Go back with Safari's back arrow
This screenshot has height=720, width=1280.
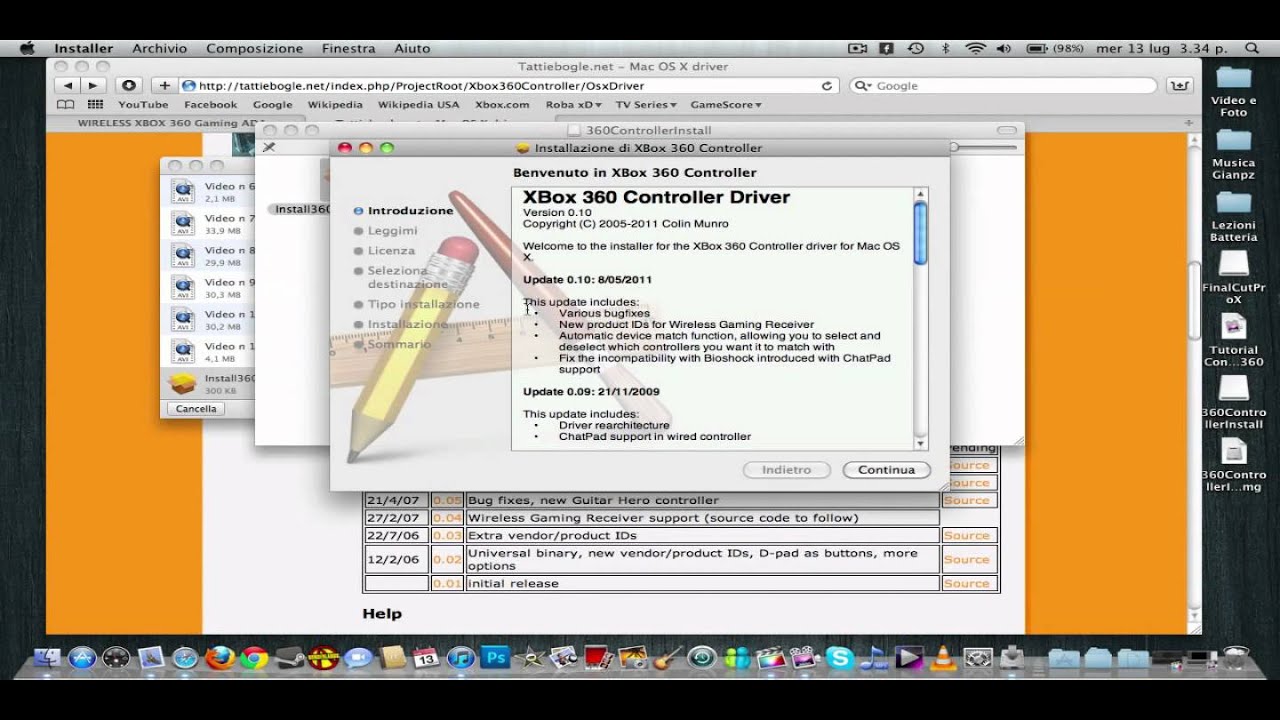(x=69, y=86)
